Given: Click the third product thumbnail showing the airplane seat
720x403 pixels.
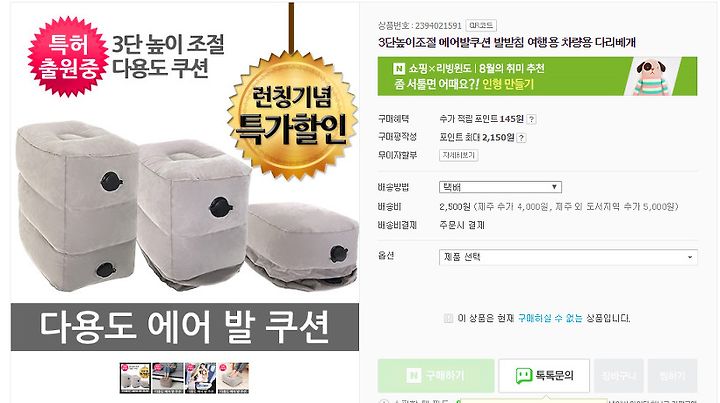Looking at the screenshot, I should [x=200, y=378].
